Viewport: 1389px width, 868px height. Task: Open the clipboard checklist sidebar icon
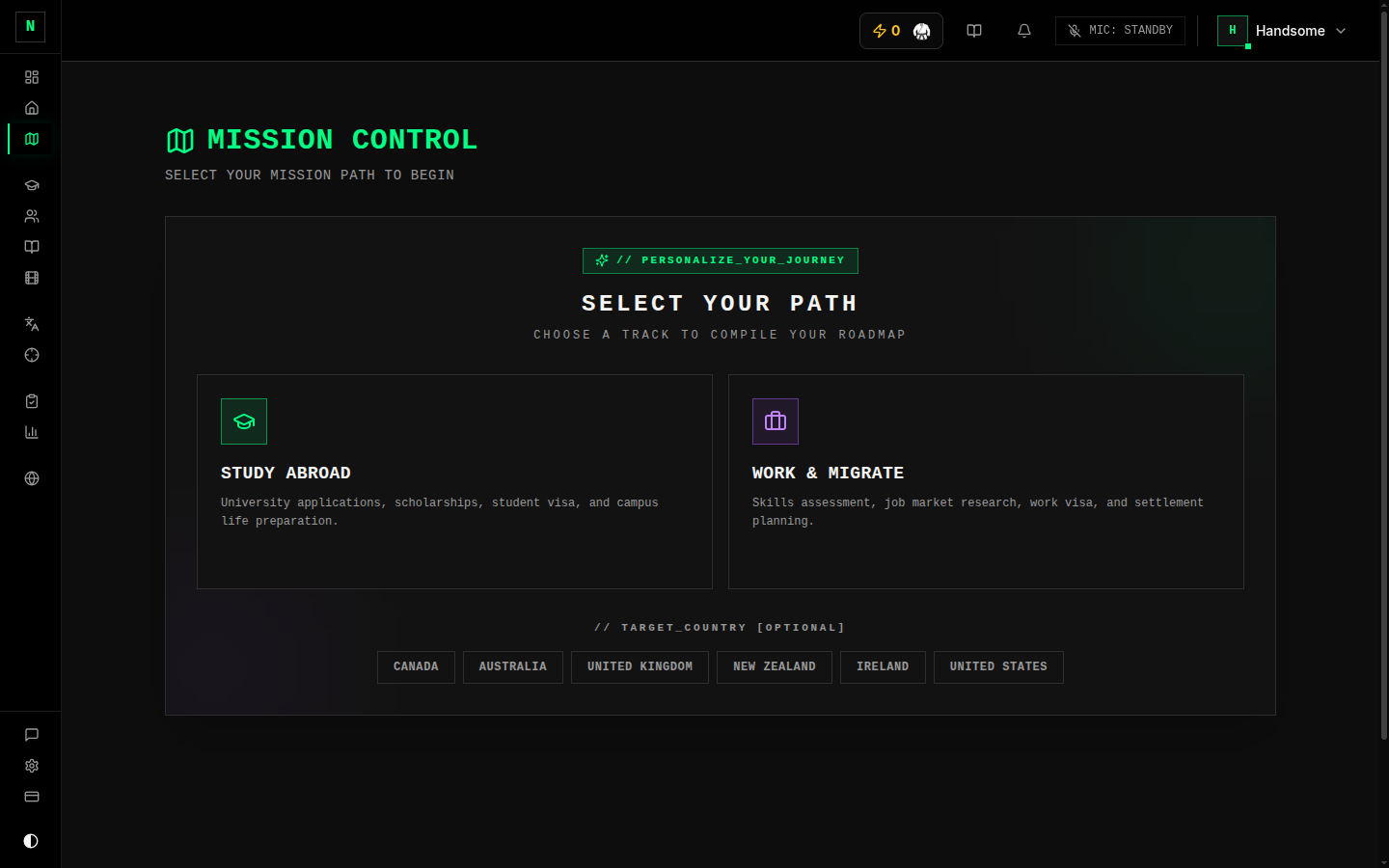tap(32, 401)
